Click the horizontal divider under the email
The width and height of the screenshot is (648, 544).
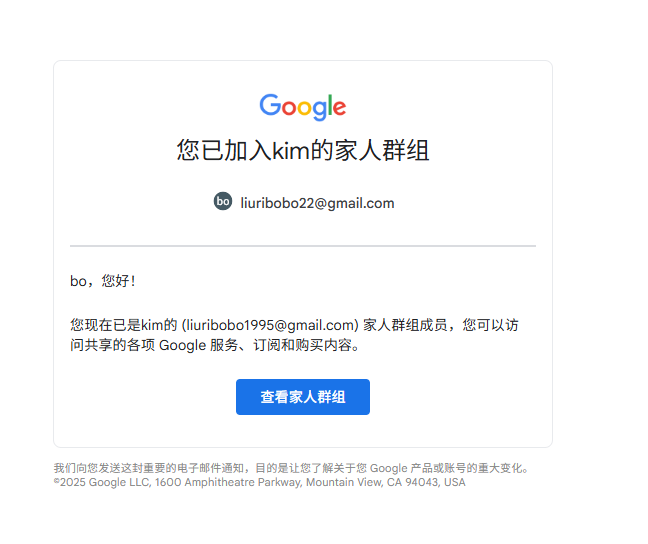click(303, 246)
